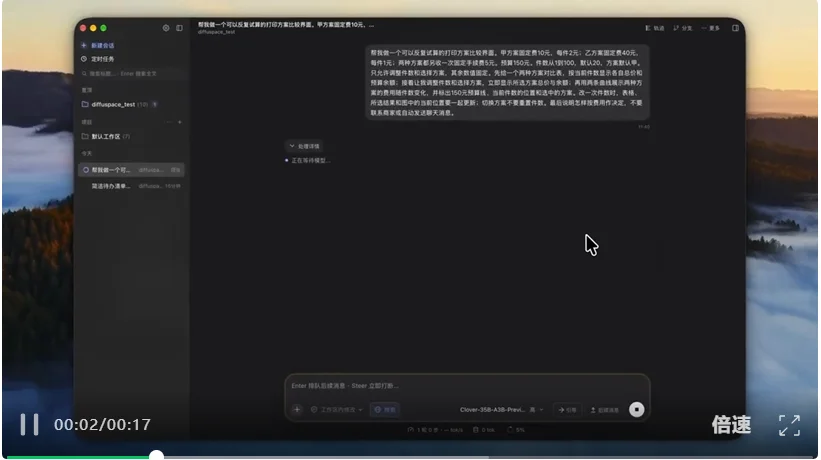This screenshot has height=460, width=821.
Task: Stop generation with the round stop button
Action: pos(637,410)
